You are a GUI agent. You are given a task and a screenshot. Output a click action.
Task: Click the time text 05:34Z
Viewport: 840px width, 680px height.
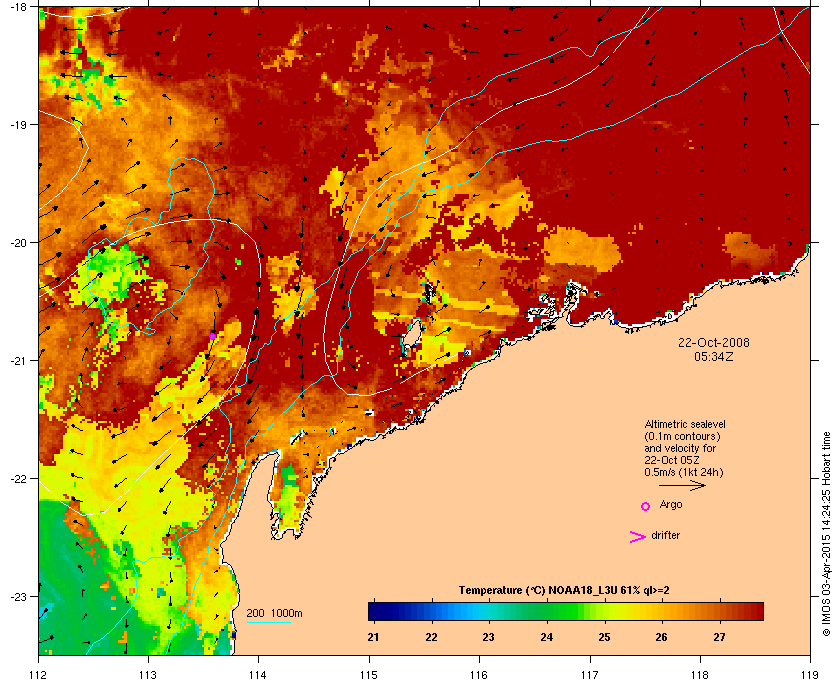coord(714,356)
